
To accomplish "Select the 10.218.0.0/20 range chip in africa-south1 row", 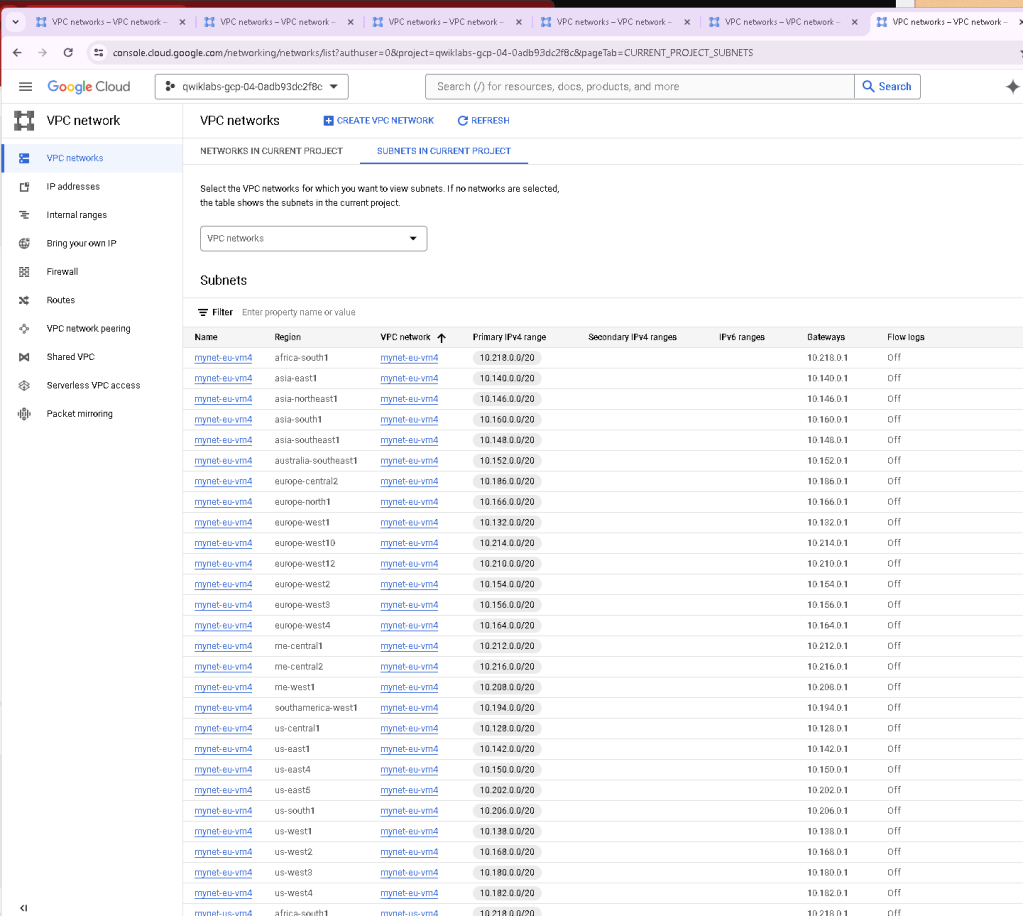I will [x=507, y=358].
